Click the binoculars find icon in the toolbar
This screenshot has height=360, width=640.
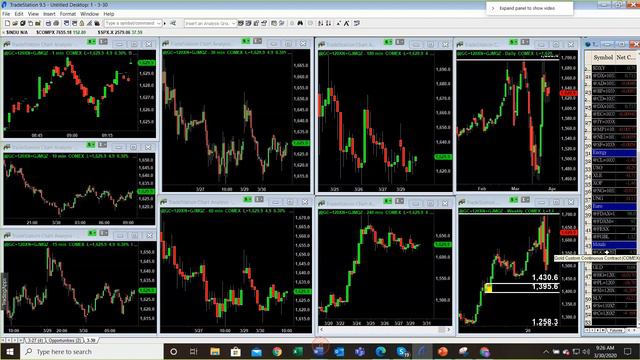click(x=300, y=23)
